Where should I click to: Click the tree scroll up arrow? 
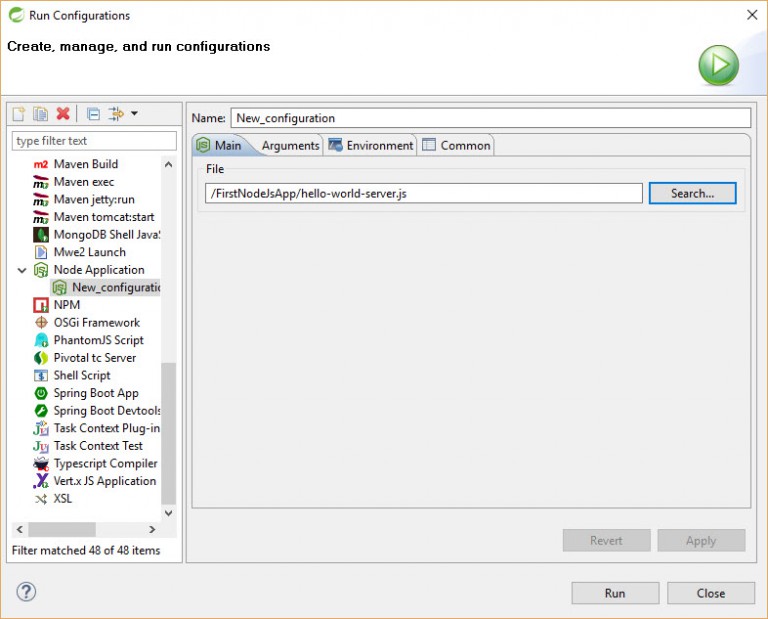tap(168, 165)
